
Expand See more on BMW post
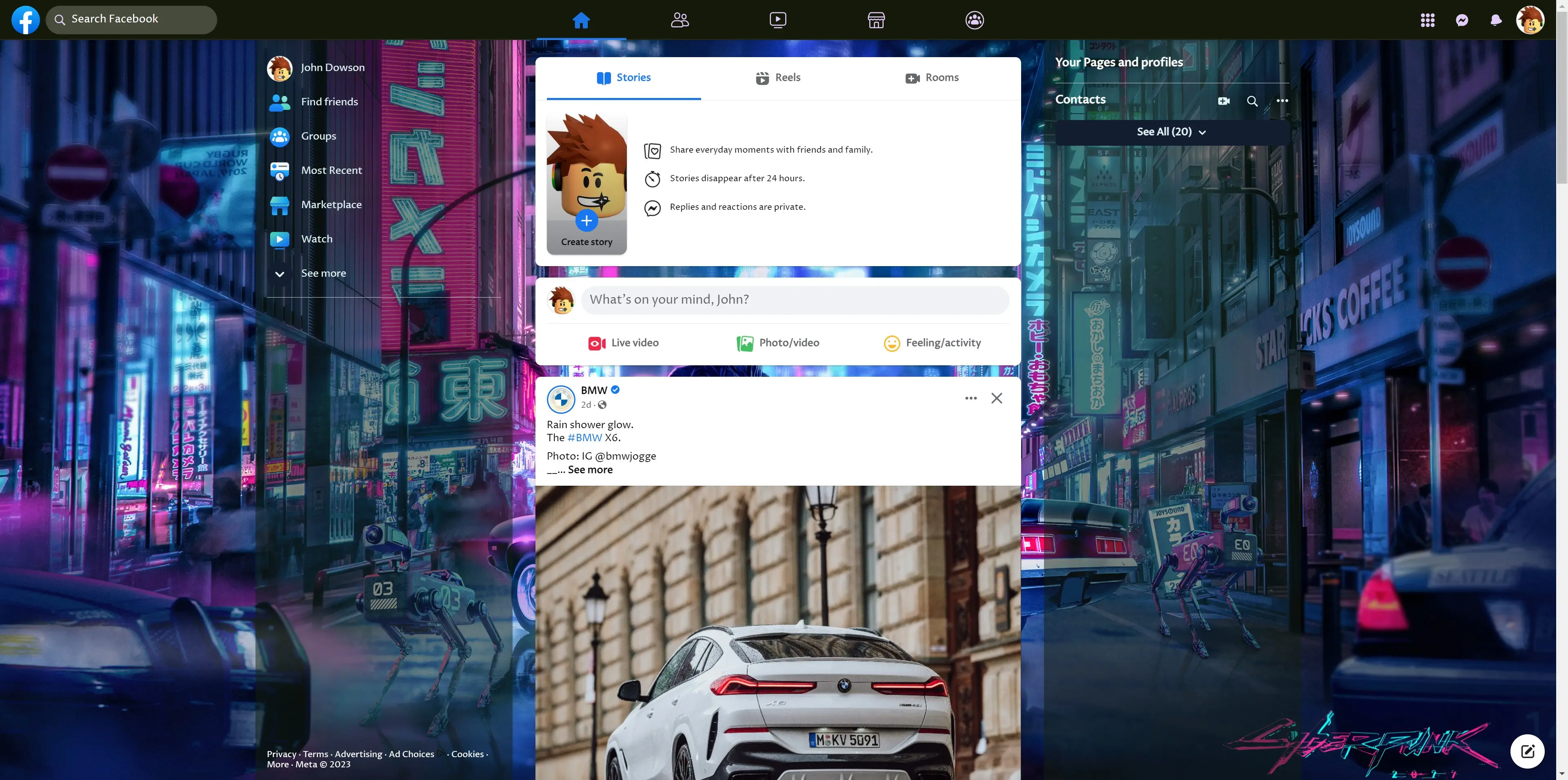point(591,470)
